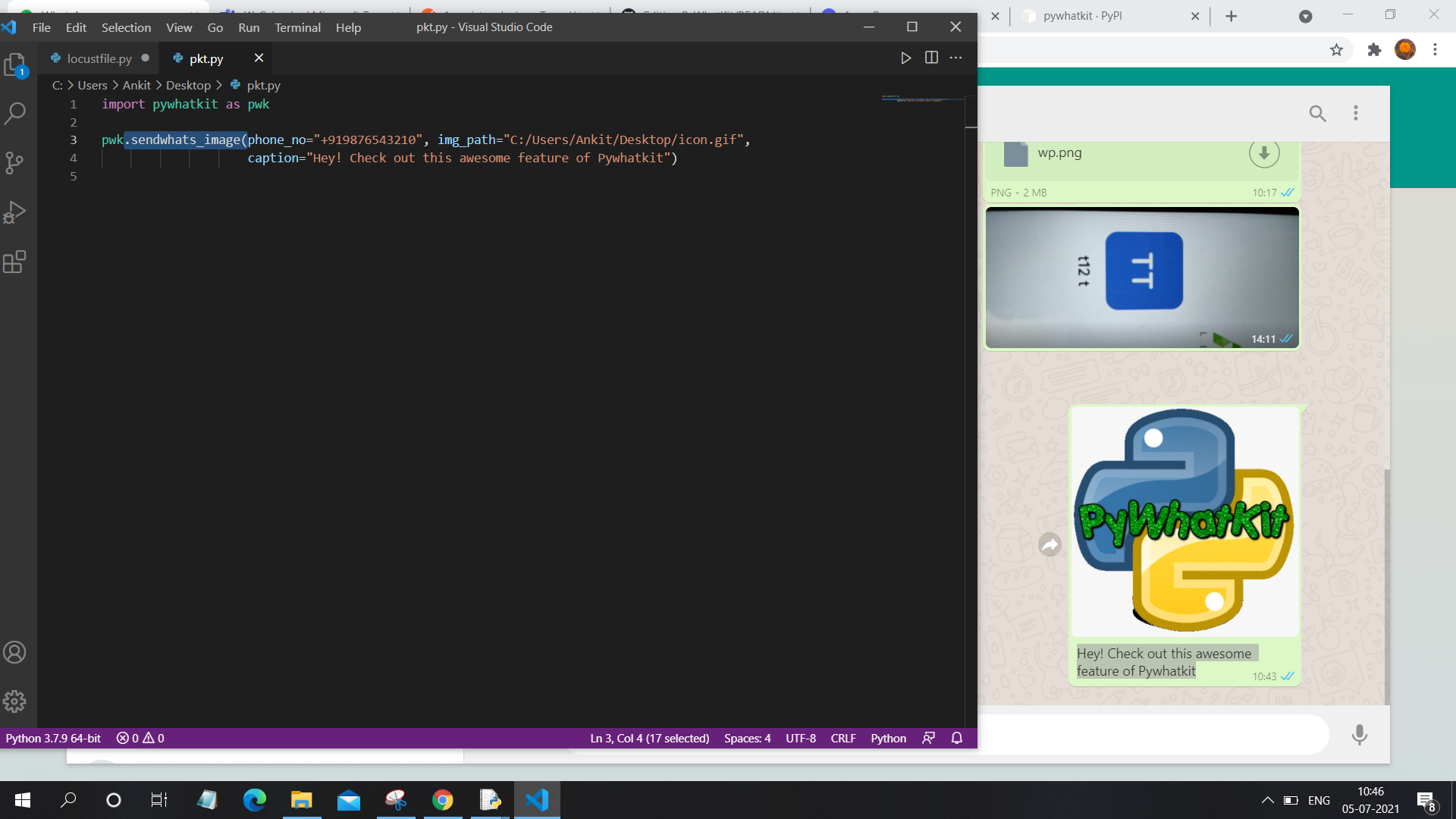
Task: Click the WhatsApp chat scrollbar
Action: click(x=1387, y=586)
